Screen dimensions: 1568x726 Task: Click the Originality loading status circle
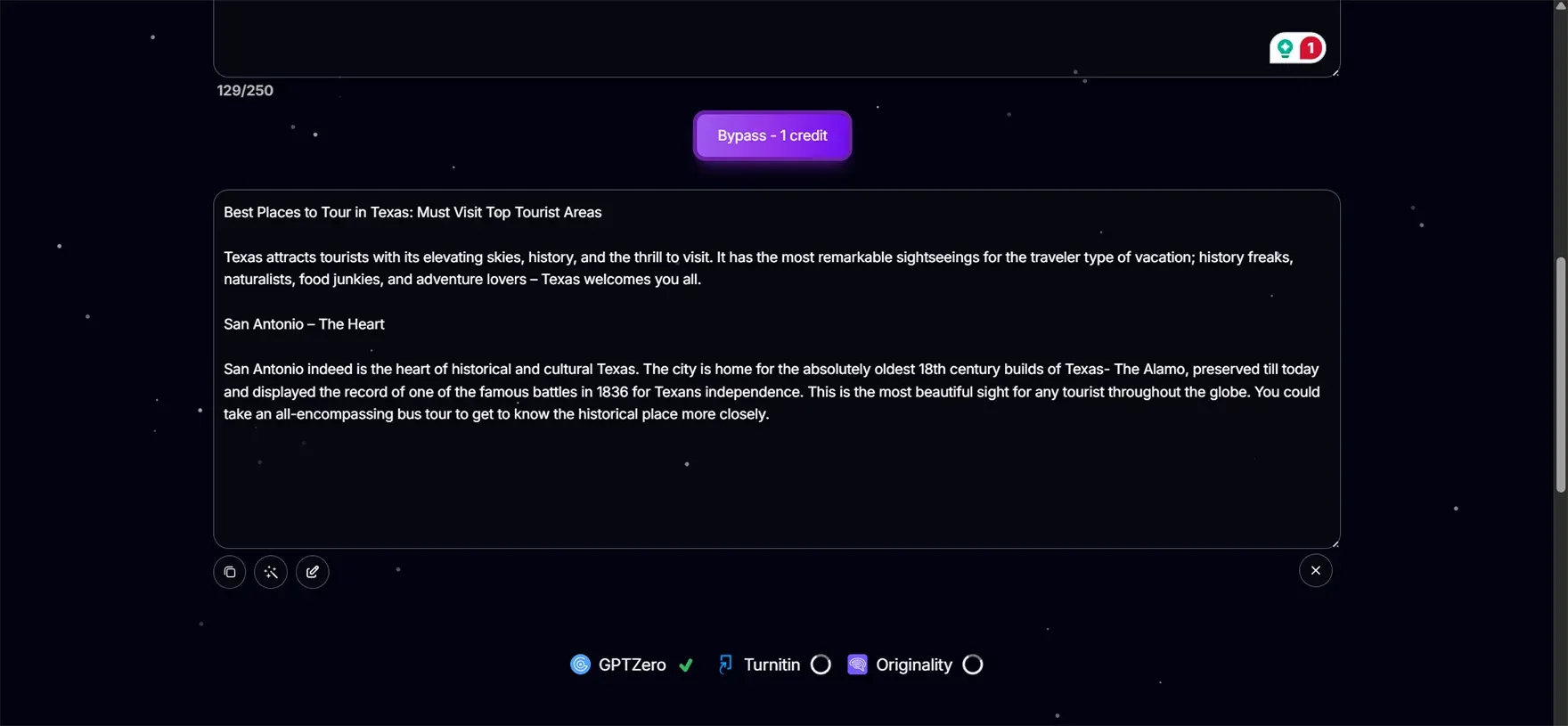[972, 664]
